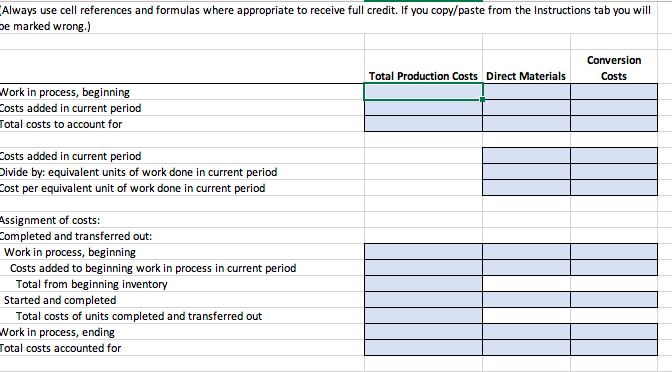Click the 'Total costs to account for' label
This screenshot has width=672, height=372.
coord(60,124)
